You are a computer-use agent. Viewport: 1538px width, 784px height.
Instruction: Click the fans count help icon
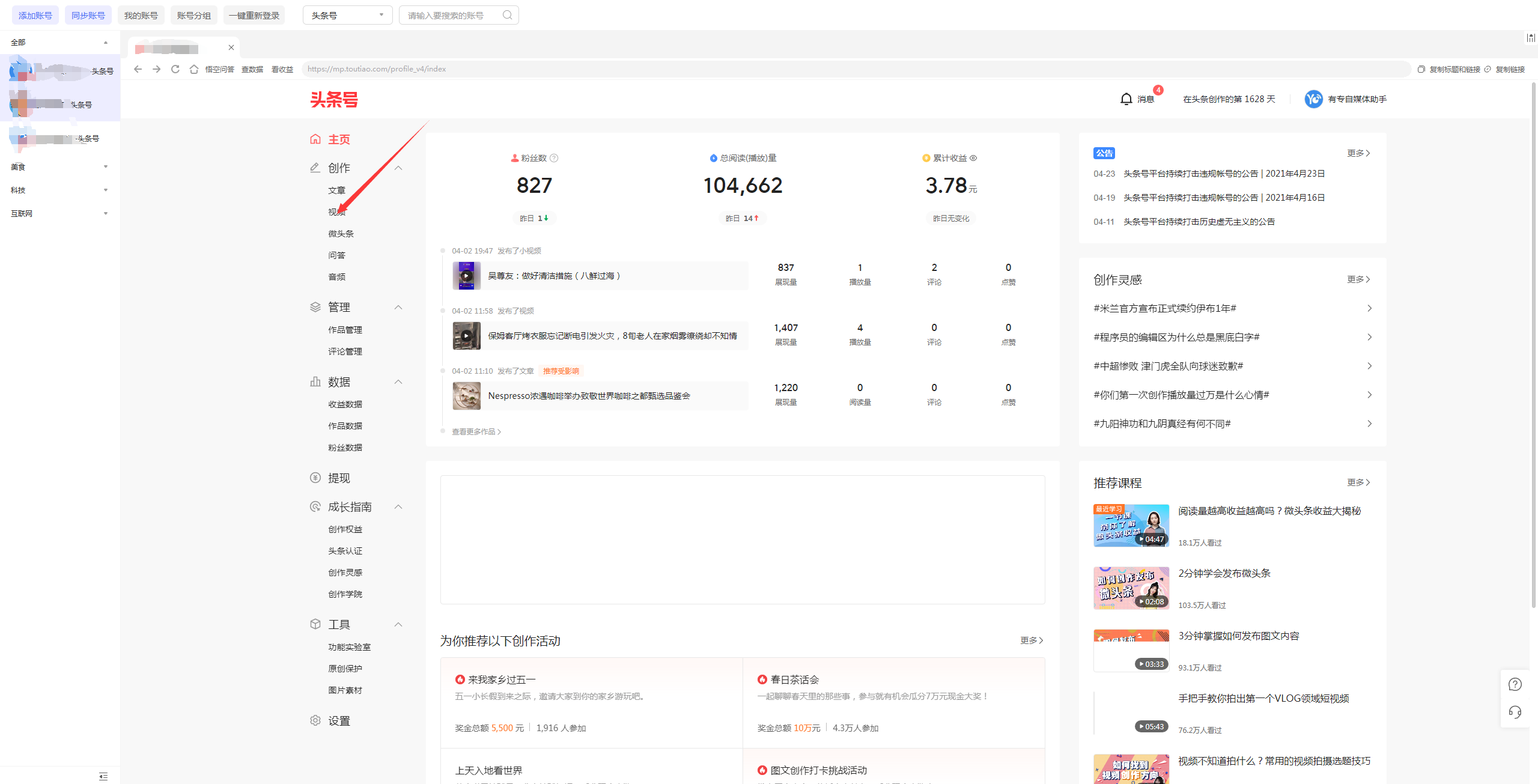pyautogui.click(x=555, y=158)
